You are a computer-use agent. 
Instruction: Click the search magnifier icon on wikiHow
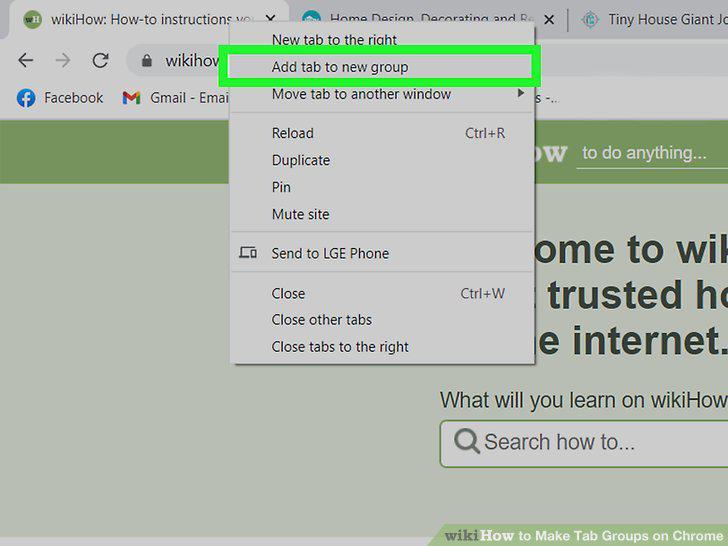tap(467, 441)
